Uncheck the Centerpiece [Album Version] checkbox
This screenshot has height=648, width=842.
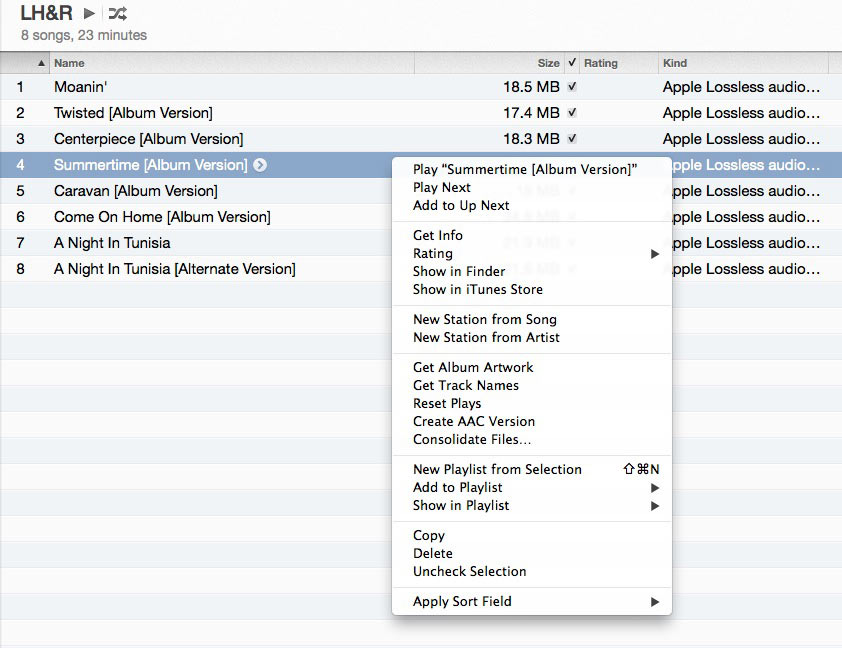pyautogui.click(x=570, y=139)
